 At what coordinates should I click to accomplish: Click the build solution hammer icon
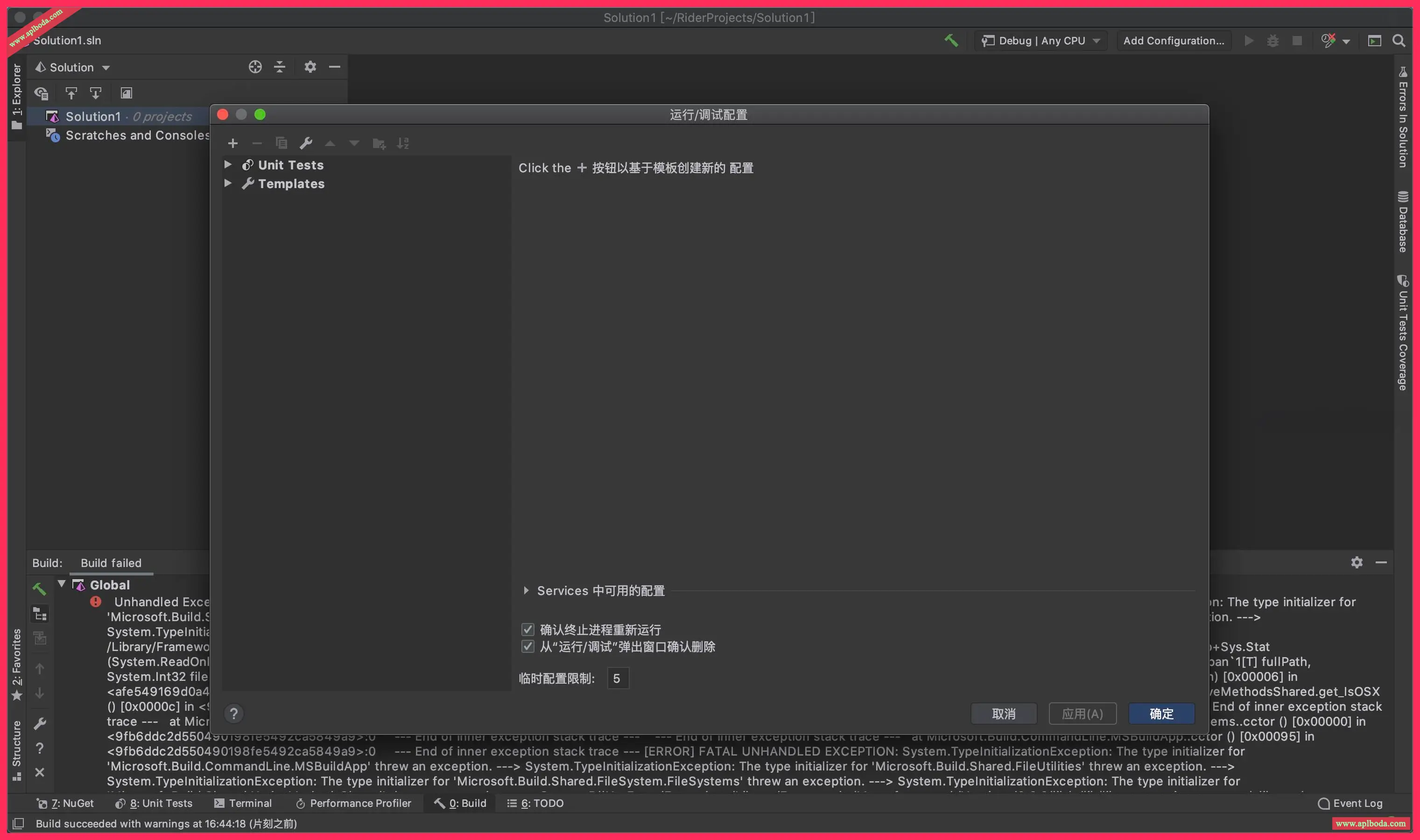[951, 40]
